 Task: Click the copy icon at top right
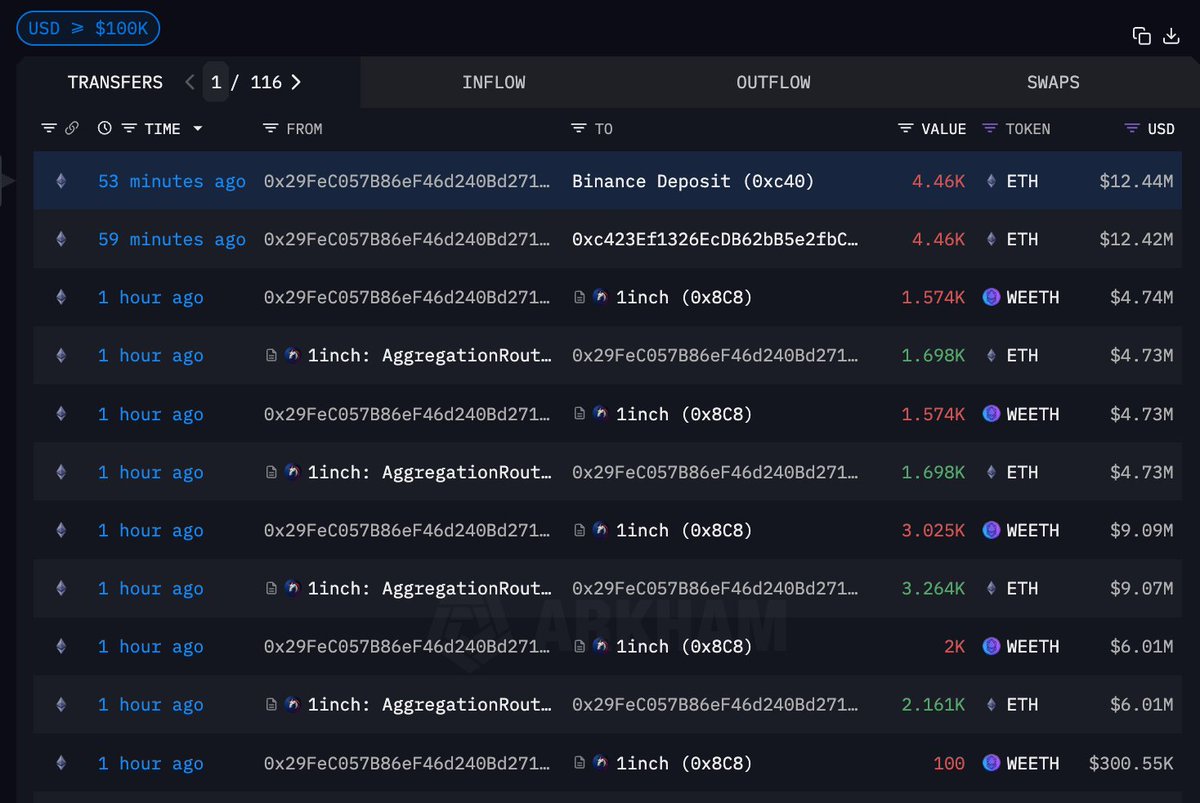pos(1141,36)
